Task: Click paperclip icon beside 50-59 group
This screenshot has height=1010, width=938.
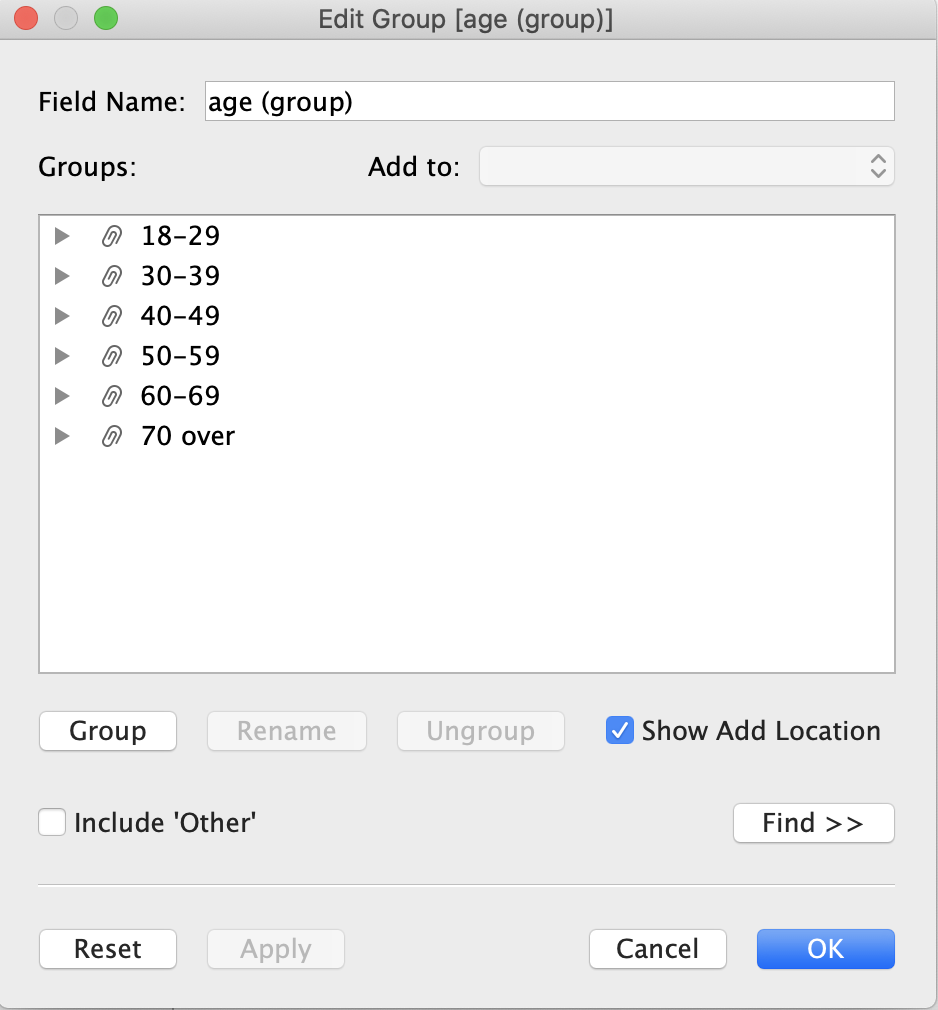Action: click(112, 356)
